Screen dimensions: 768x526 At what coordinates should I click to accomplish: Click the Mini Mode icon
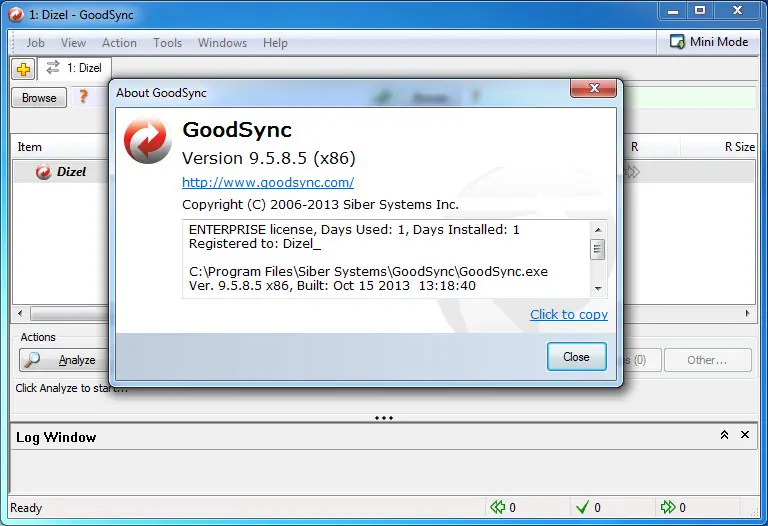(677, 42)
